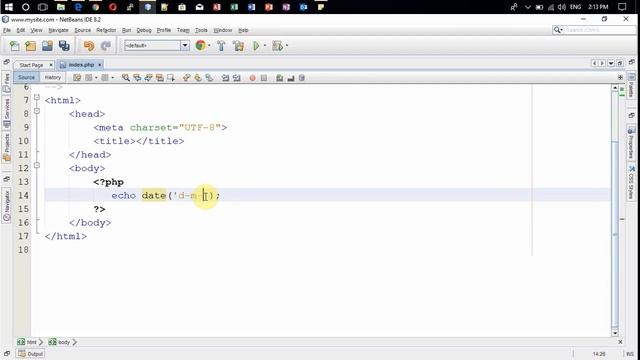Click the grayed Redo arrow icon
Image resolution: width=640 pixels, height=360 pixels.
(x=106, y=46)
